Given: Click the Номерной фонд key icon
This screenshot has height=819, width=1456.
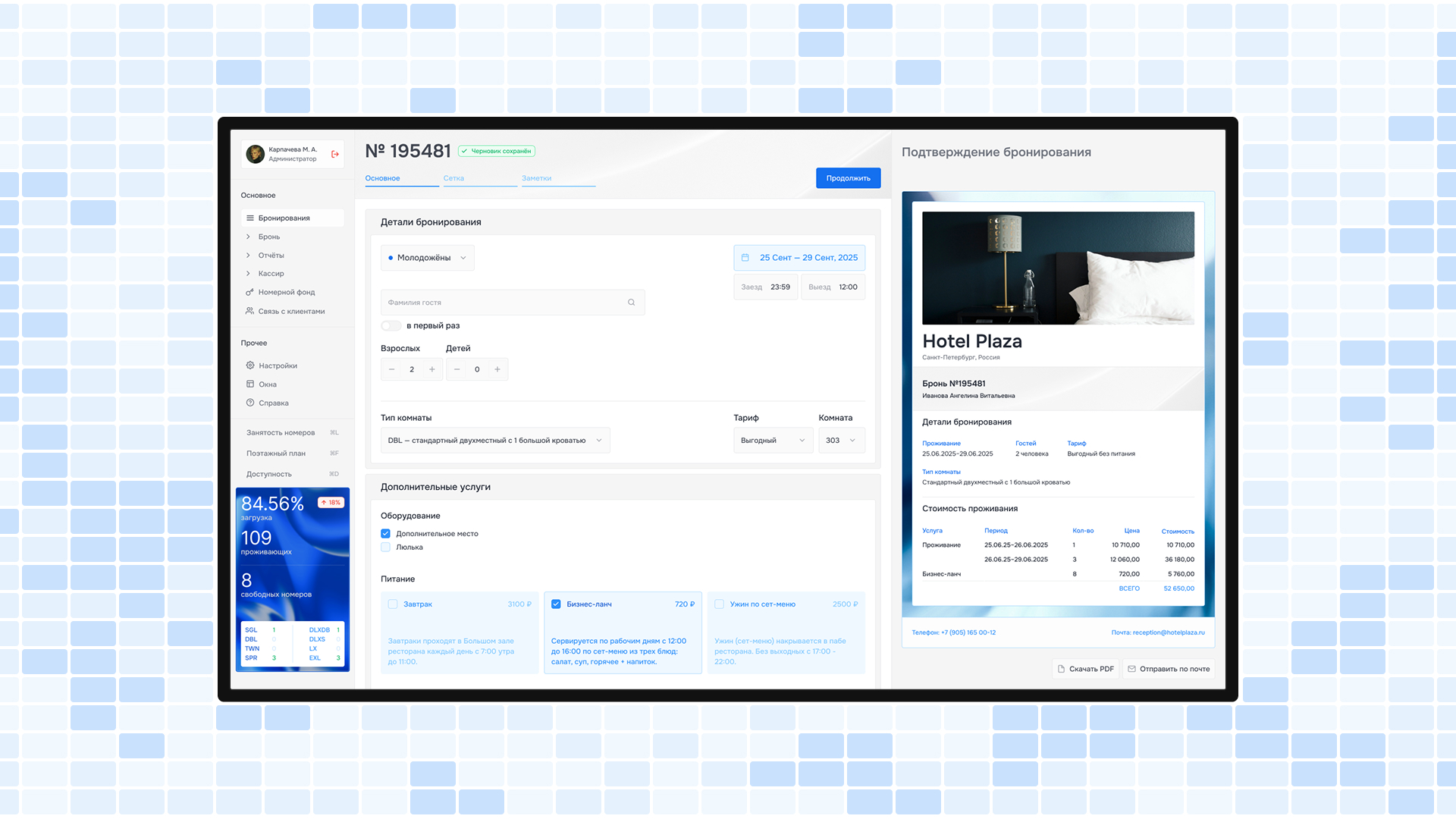Looking at the screenshot, I should click(249, 292).
